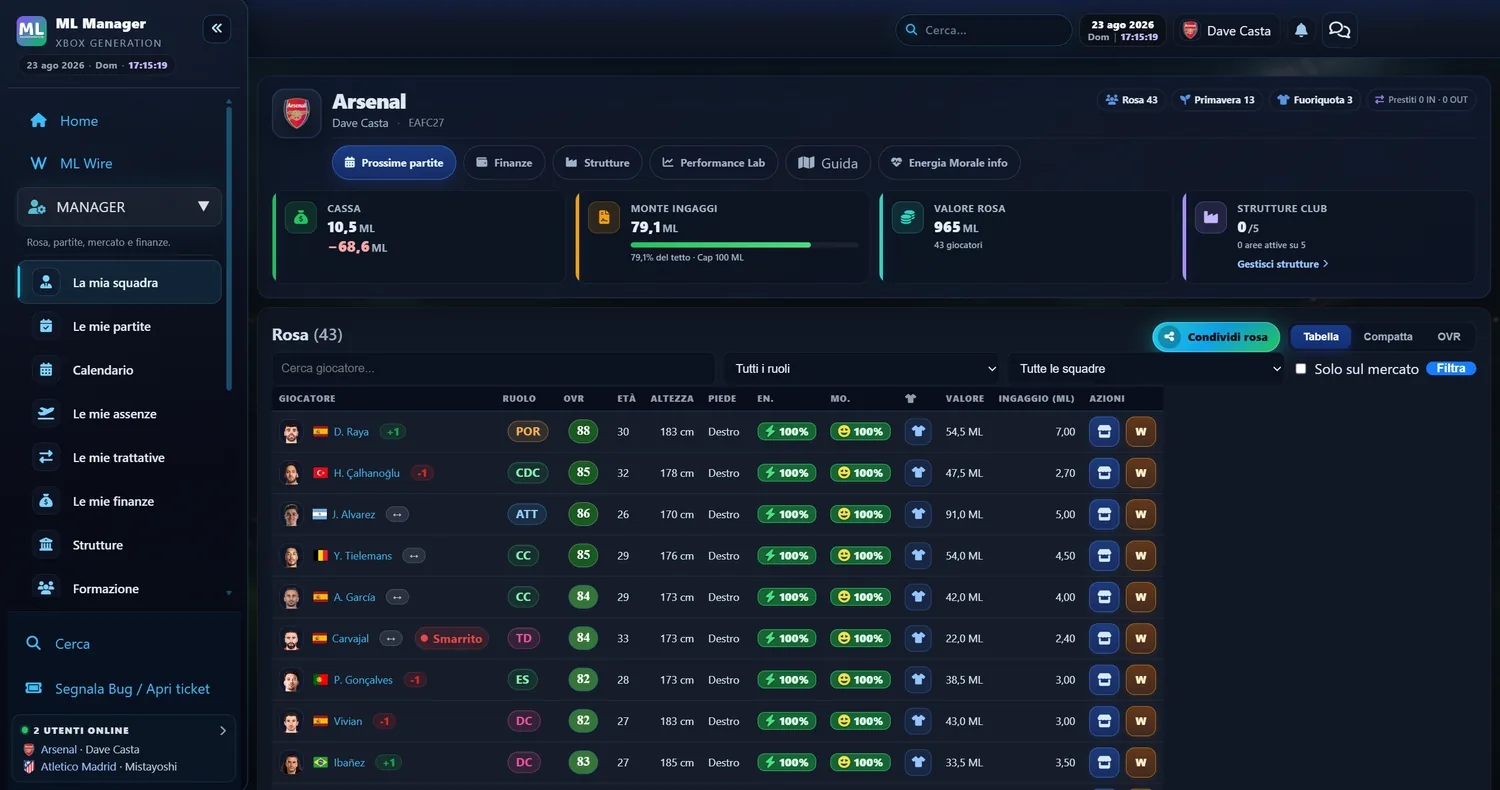Click the Smarrito tag on Carvajal
Viewport: 1500px width, 790px height.
click(451, 638)
